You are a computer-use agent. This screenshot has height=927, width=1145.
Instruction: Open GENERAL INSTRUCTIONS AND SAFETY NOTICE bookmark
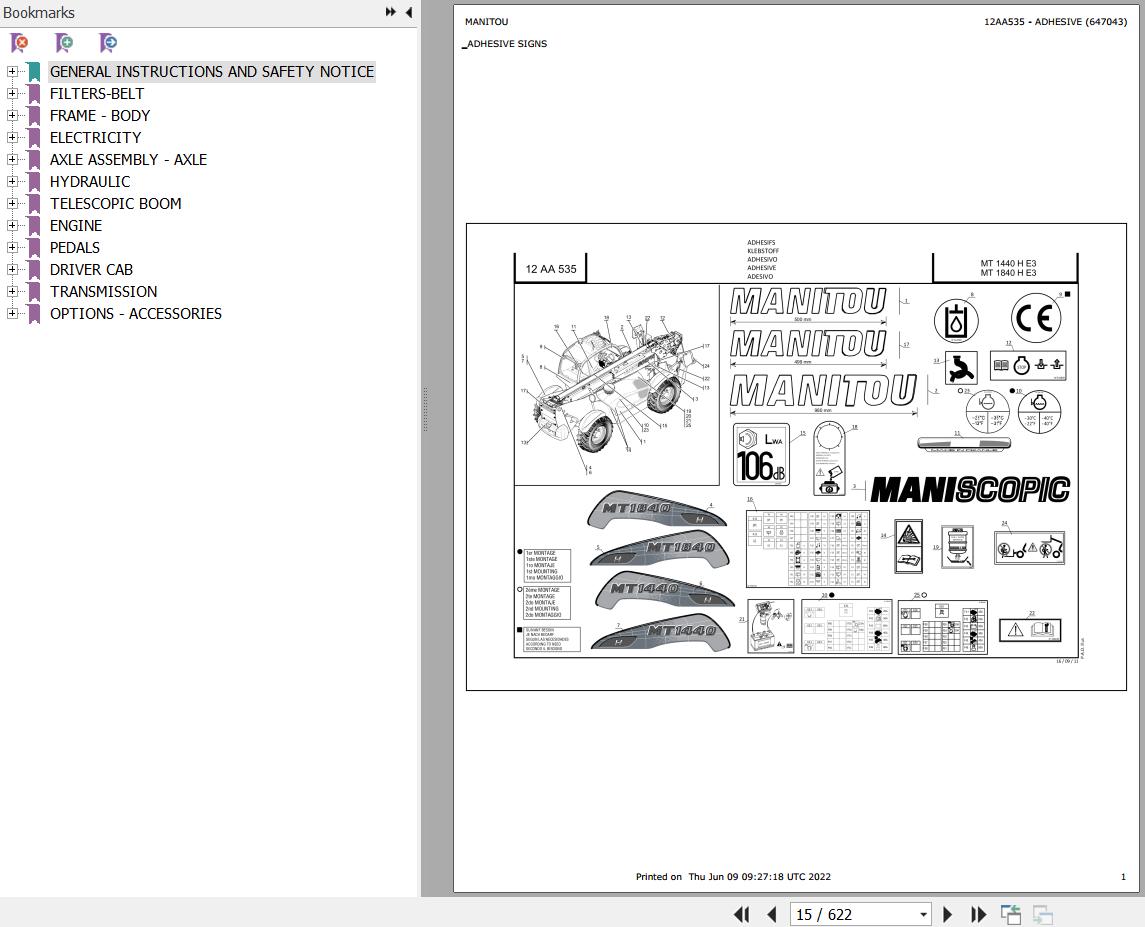212,72
